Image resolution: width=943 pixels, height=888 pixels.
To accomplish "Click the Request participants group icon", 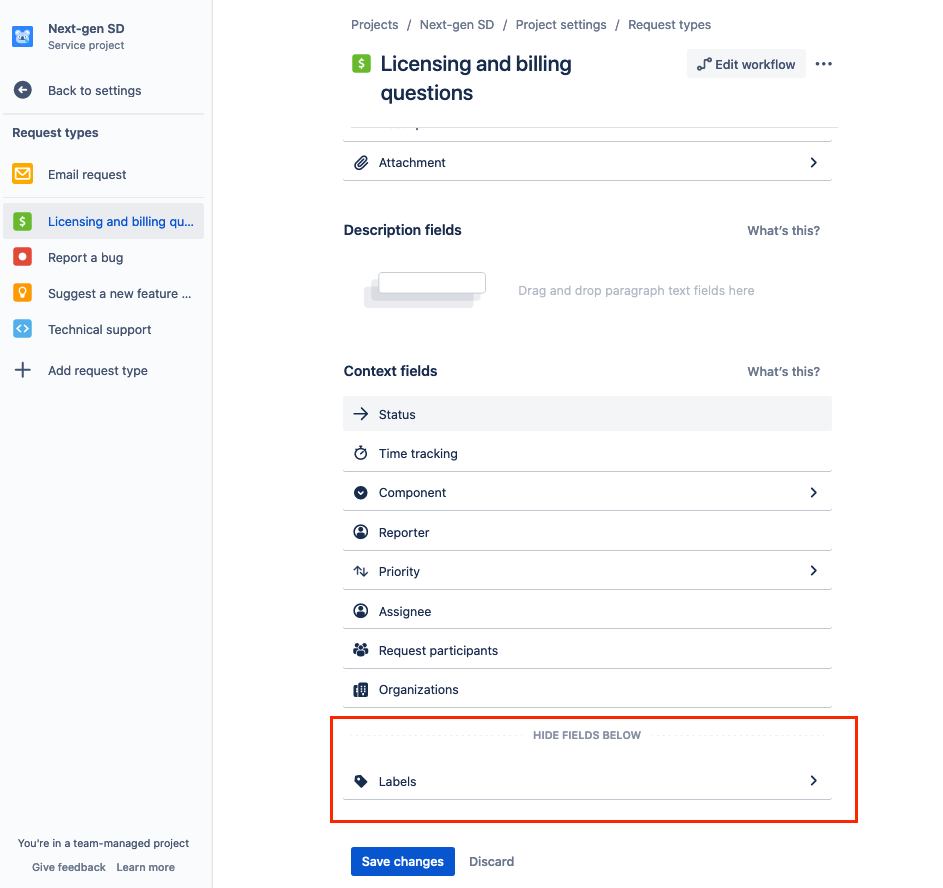I will (361, 650).
